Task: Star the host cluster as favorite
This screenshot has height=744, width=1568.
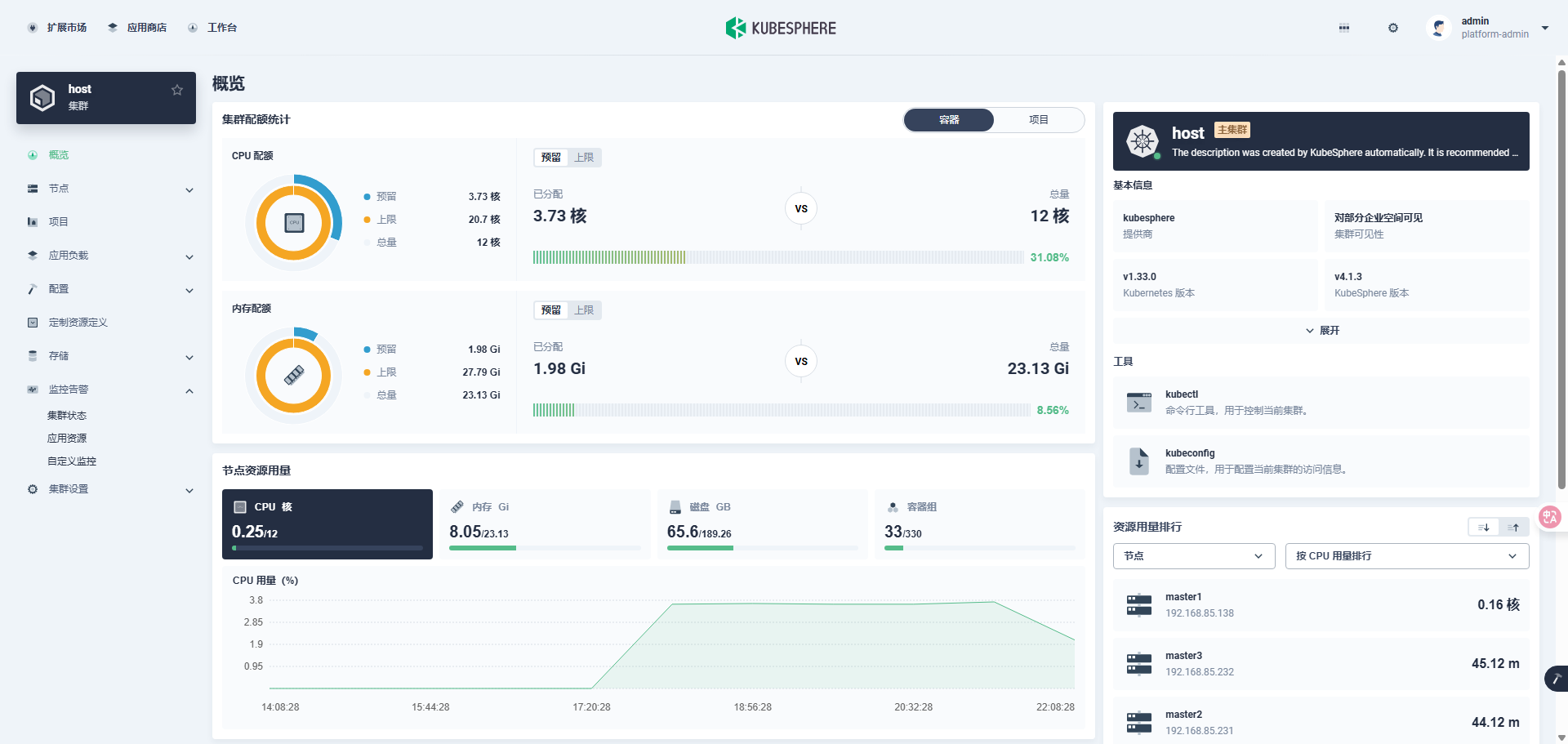Action: point(177,90)
